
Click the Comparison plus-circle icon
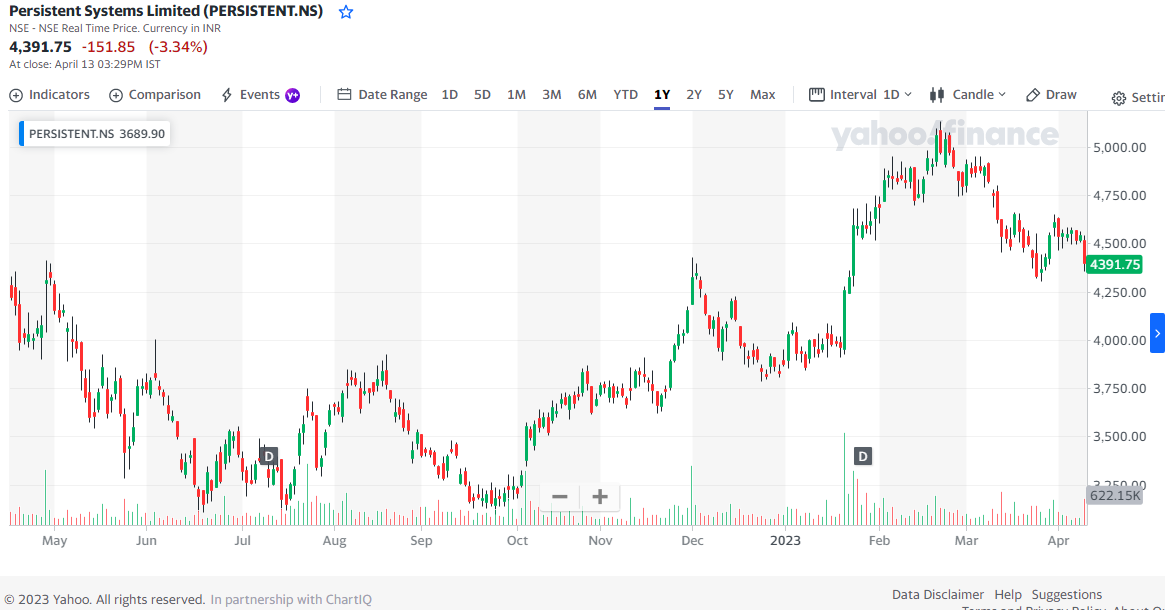click(x=116, y=95)
